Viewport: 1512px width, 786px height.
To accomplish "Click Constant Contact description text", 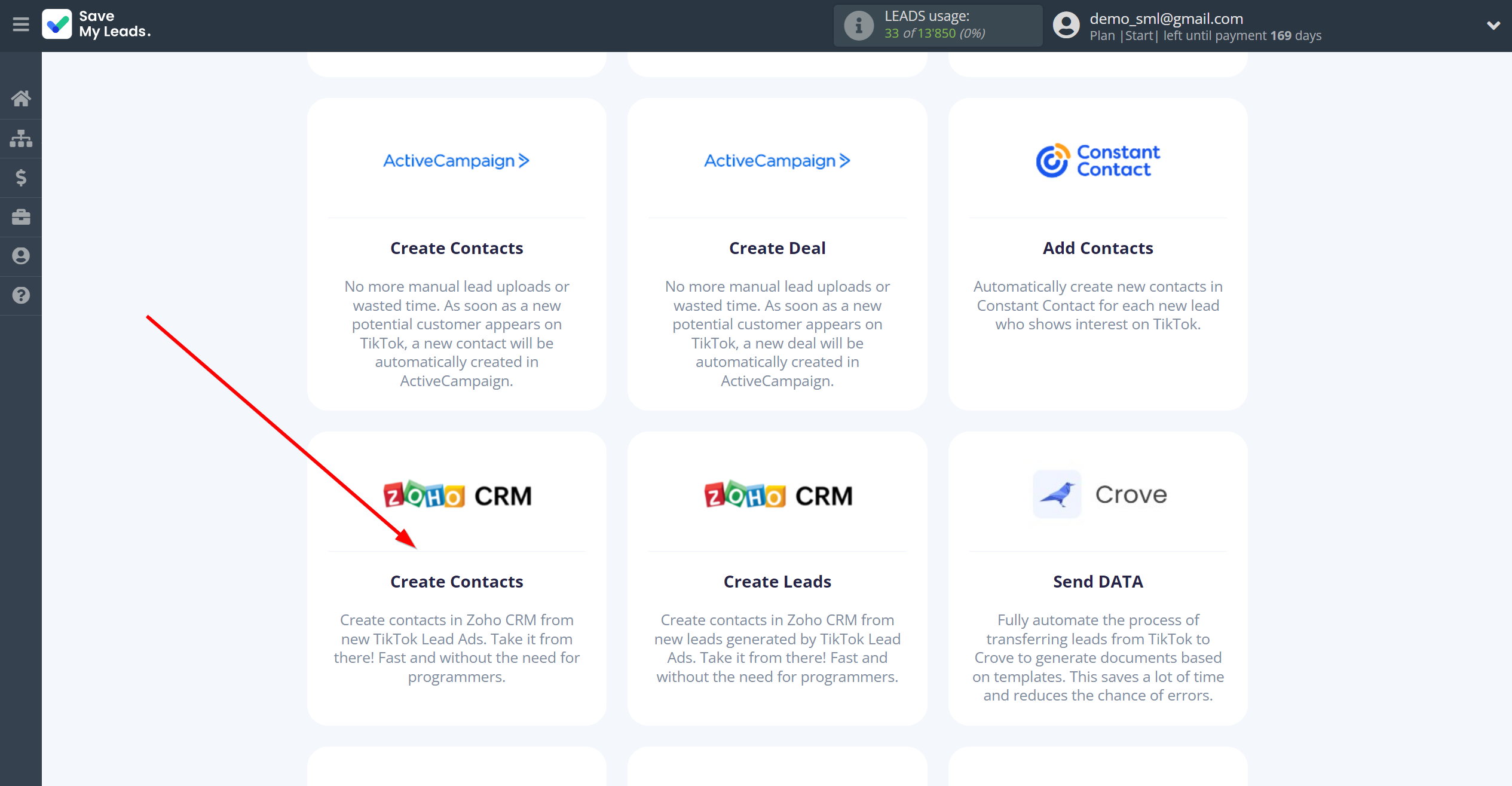I will pos(1098,305).
